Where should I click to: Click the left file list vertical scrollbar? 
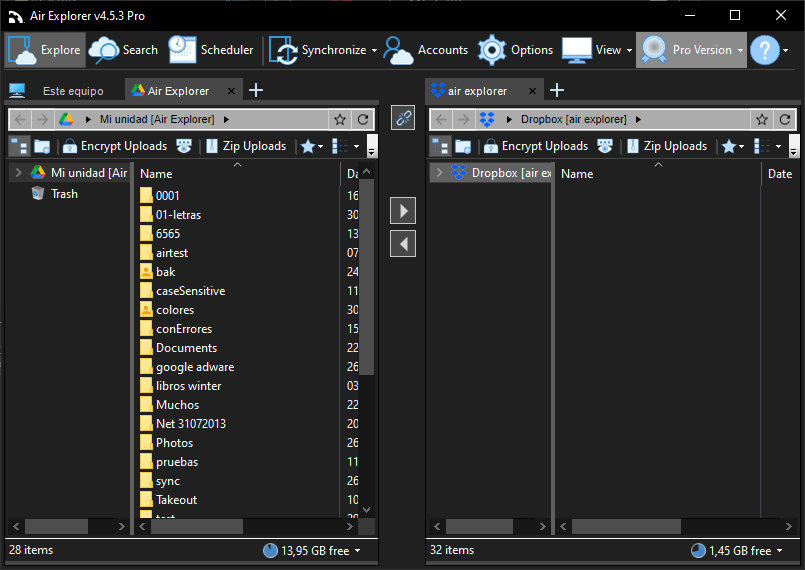[x=367, y=277]
